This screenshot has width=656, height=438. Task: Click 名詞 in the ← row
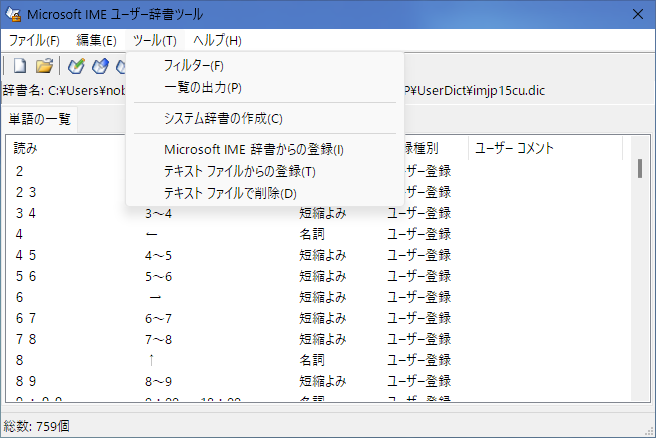pyautogui.click(x=312, y=234)
